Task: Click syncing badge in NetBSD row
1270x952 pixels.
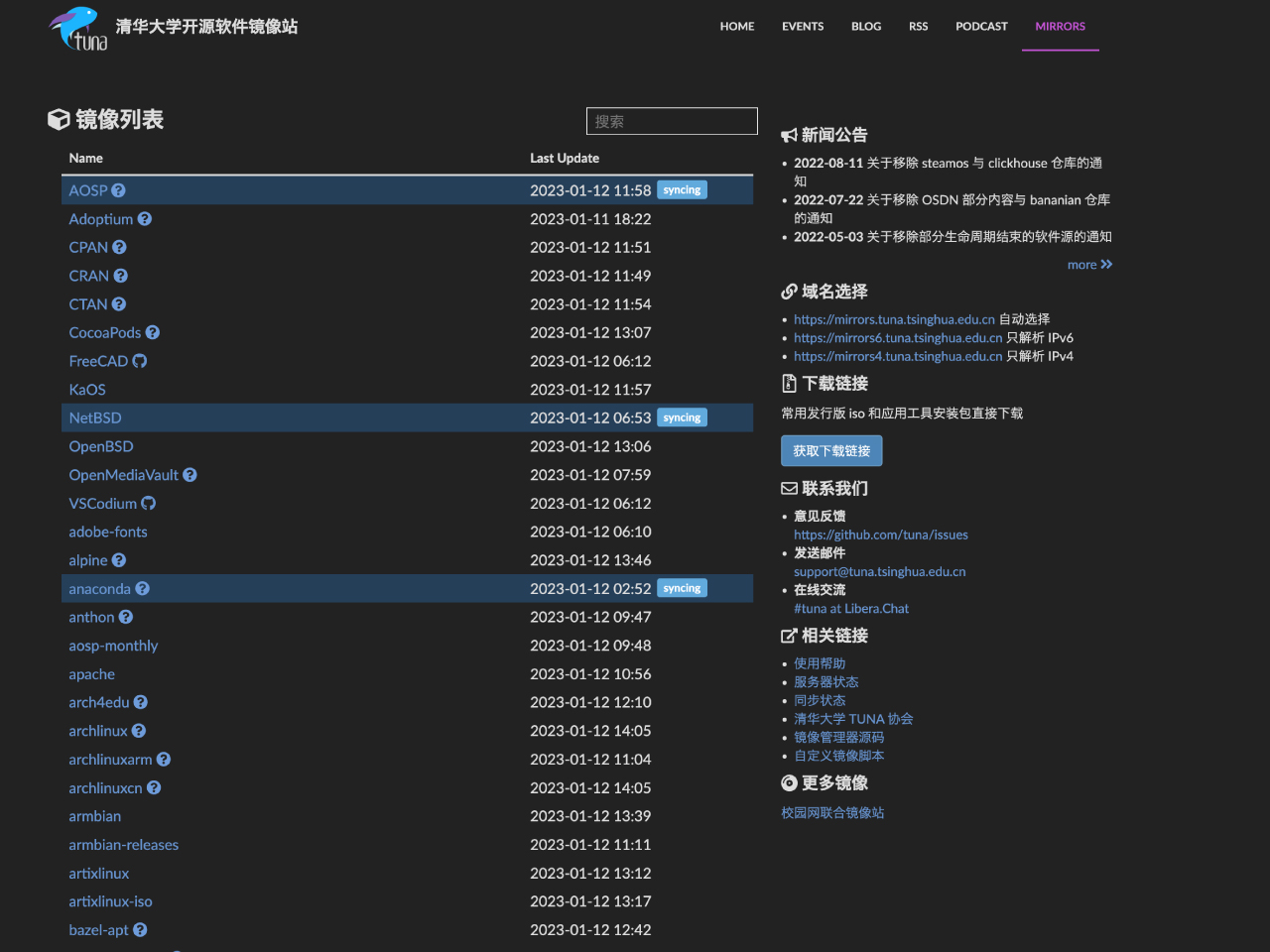Action: [683, 418]
